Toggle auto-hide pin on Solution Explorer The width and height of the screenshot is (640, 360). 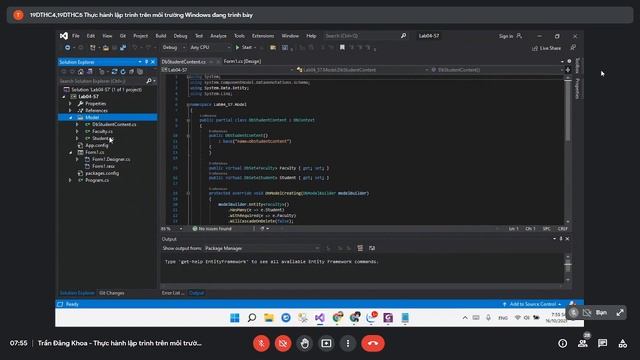tap(147, 62)
